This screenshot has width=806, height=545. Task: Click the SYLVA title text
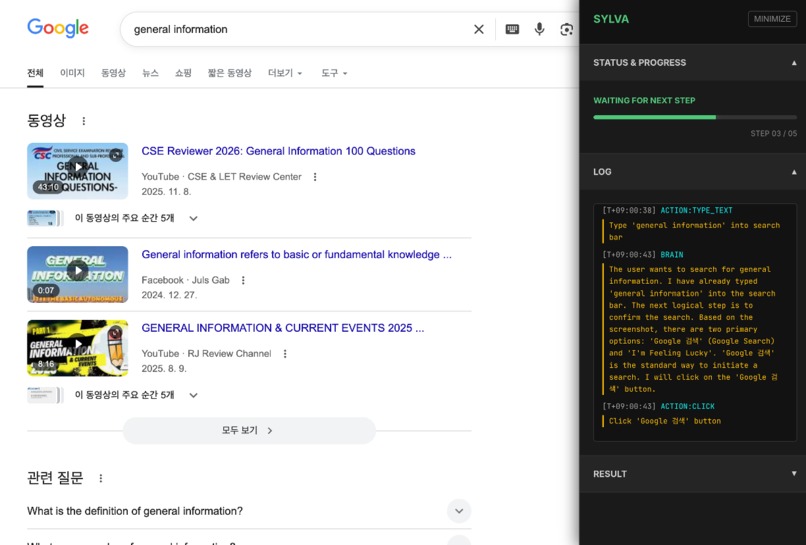click(x=611, y=19)
